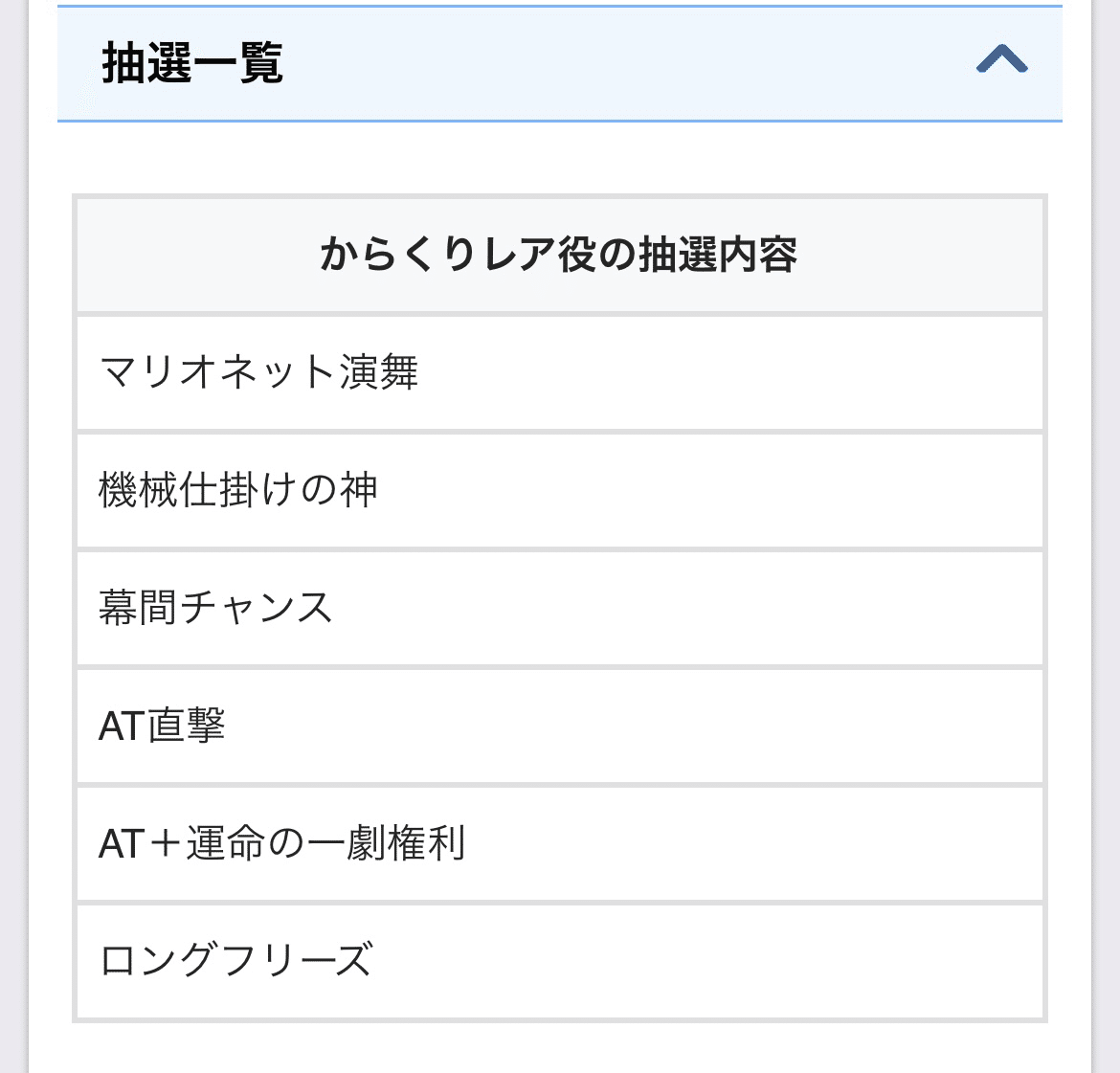
Task: Click the word チャンス in 幕間チャンス
Action: pyautogui.click(x=256, y=608)
